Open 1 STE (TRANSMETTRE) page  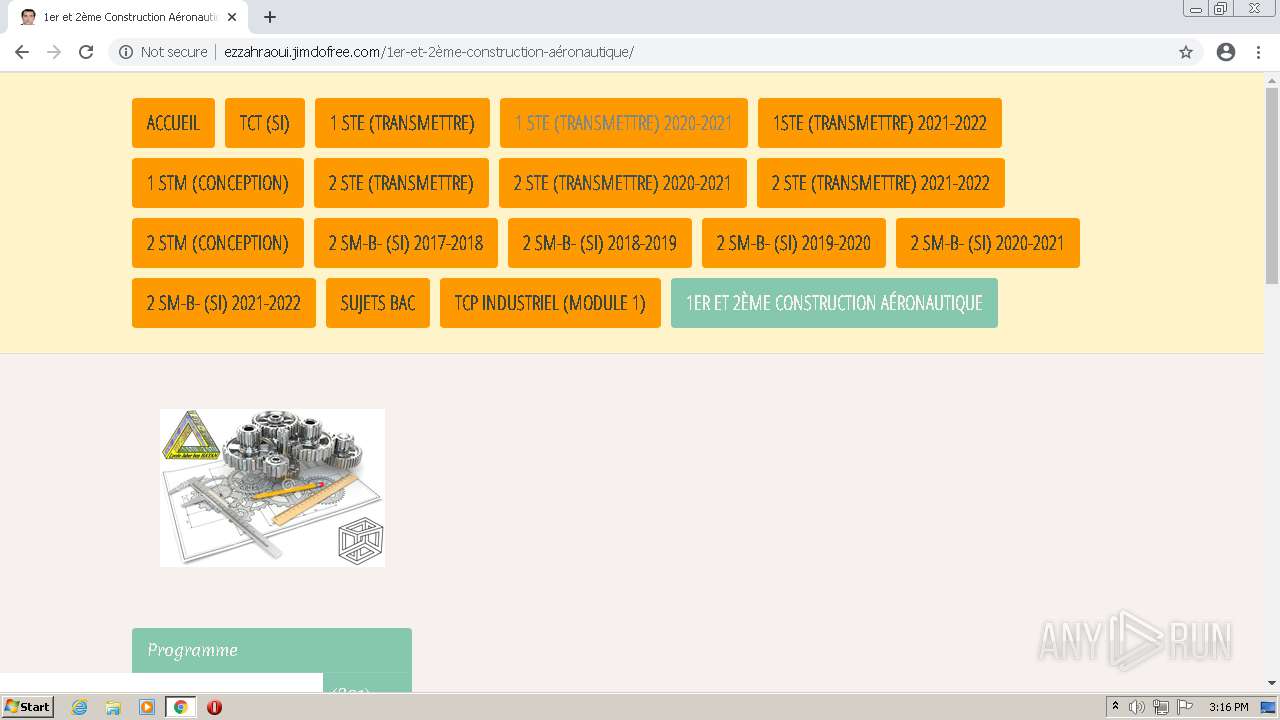click(402, 123)
